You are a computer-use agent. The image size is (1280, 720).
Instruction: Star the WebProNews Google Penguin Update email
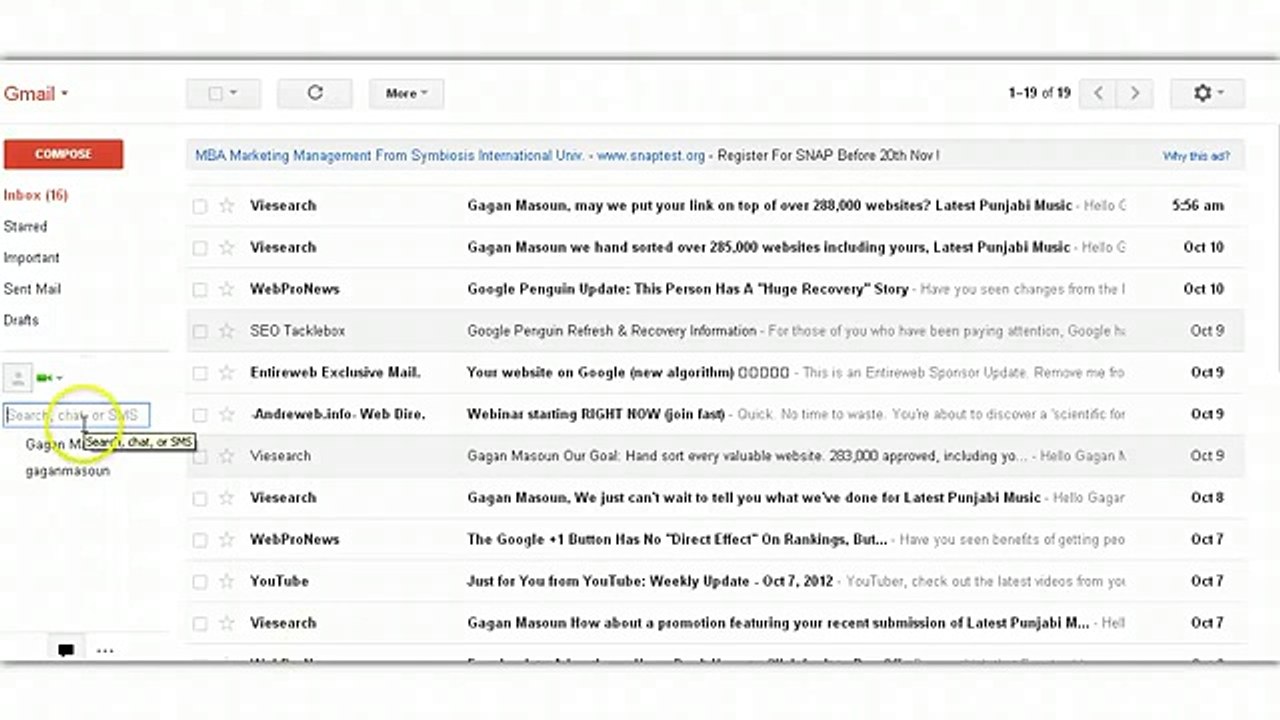coord(227,289)
